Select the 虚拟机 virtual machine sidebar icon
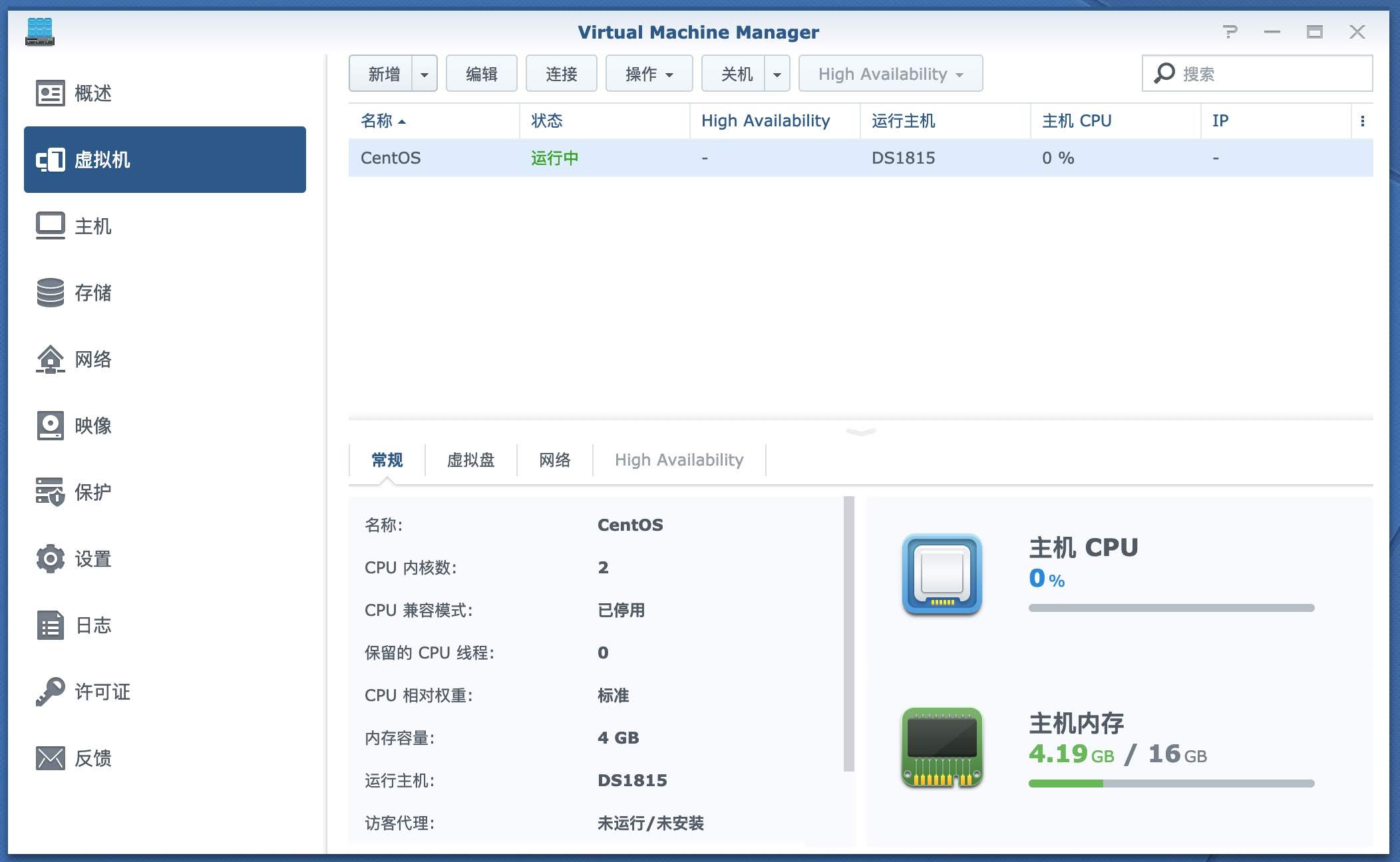 [50, 160]
